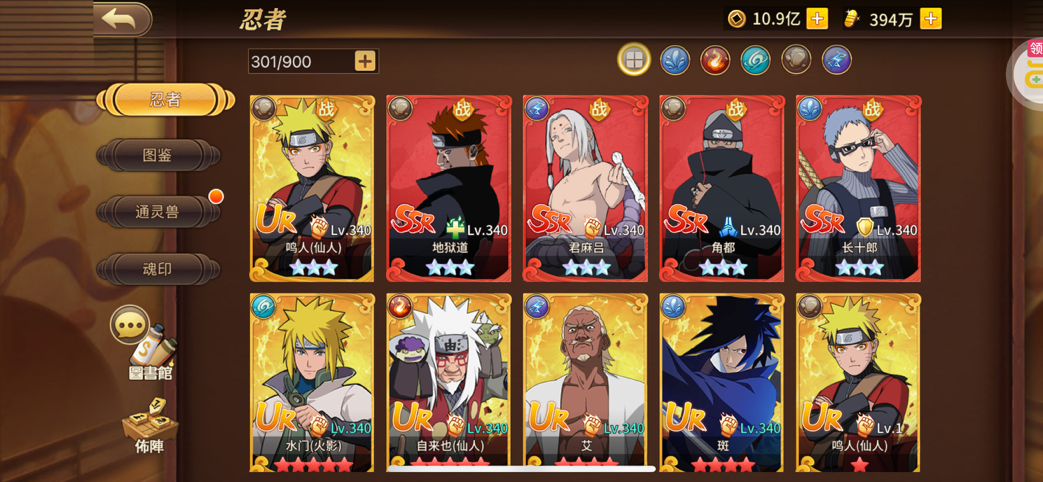Viewport: 1043px width, 482px height.
Task: Select the 水门(火影) UR card
Action: 313,382
